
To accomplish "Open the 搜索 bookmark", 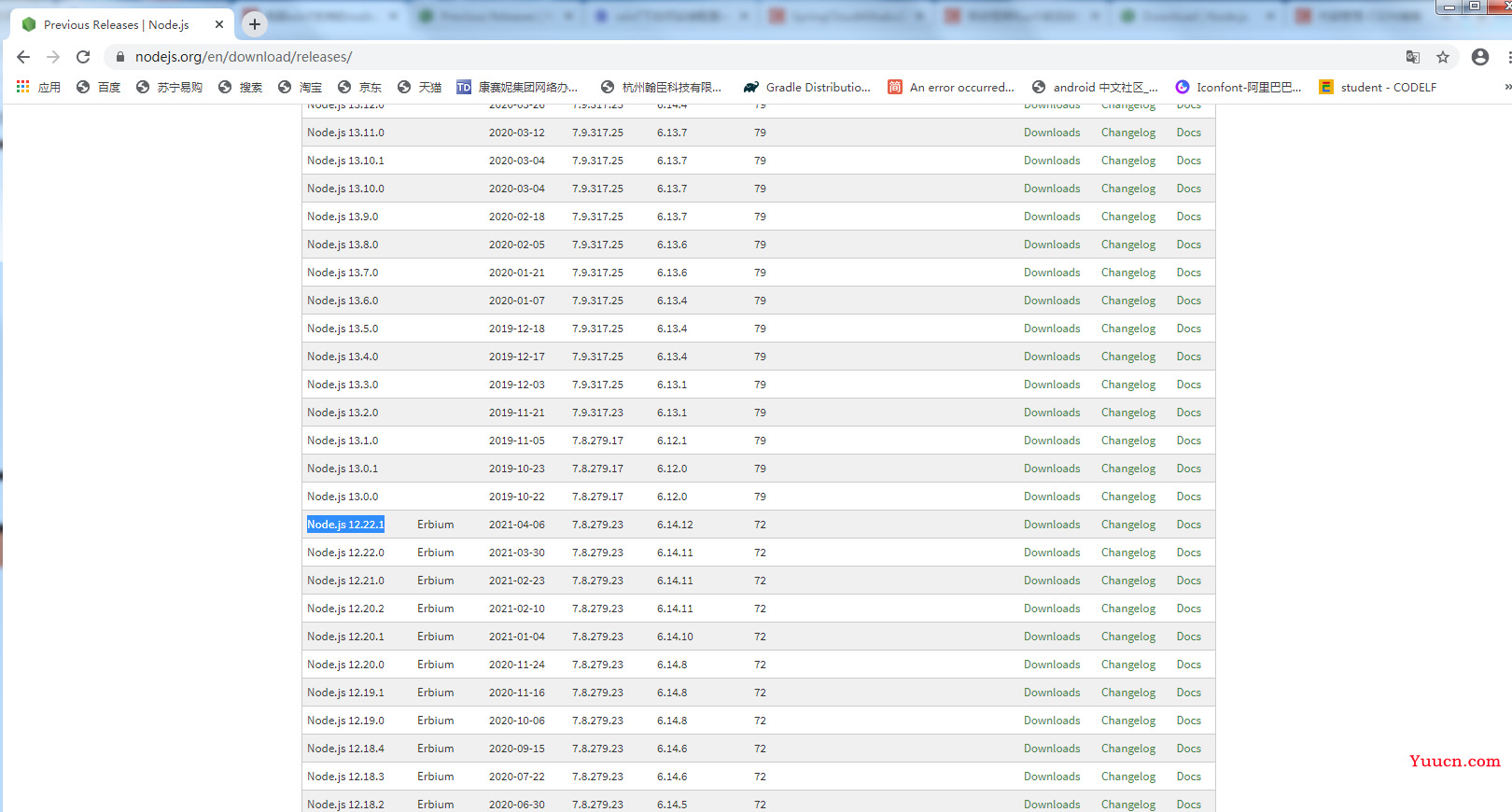I will pos(240,87).
